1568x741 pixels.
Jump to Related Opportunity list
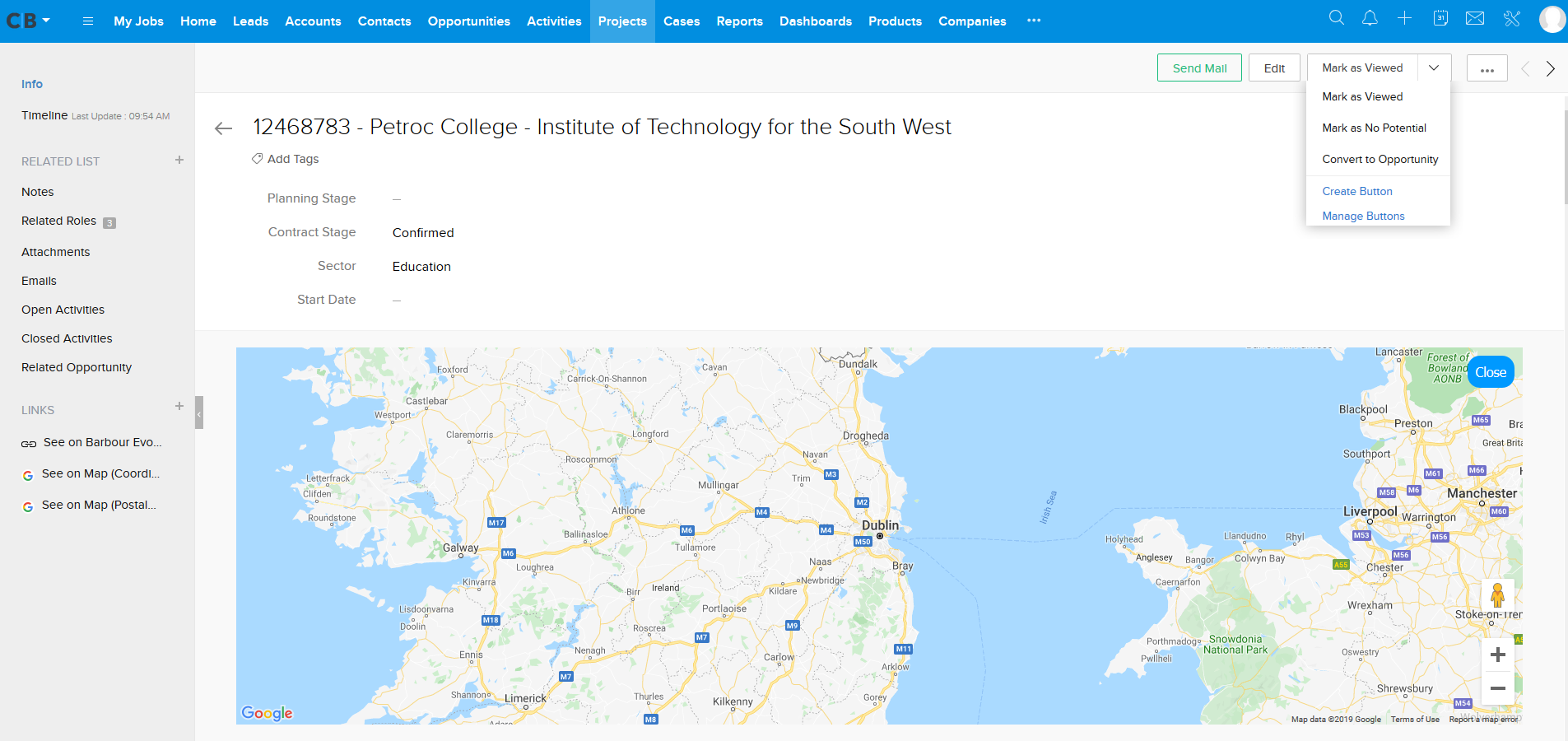click(x=77, y=367)
